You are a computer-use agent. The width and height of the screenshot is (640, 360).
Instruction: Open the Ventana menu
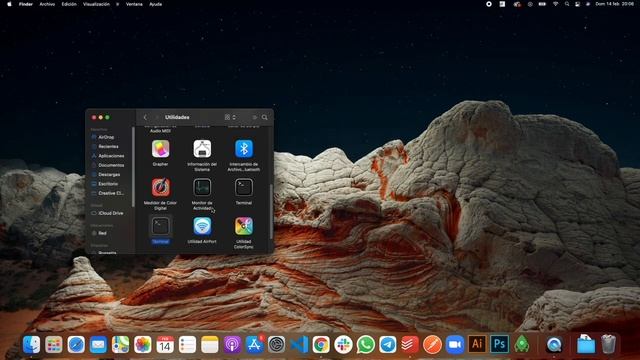click(x=134, y=4)
